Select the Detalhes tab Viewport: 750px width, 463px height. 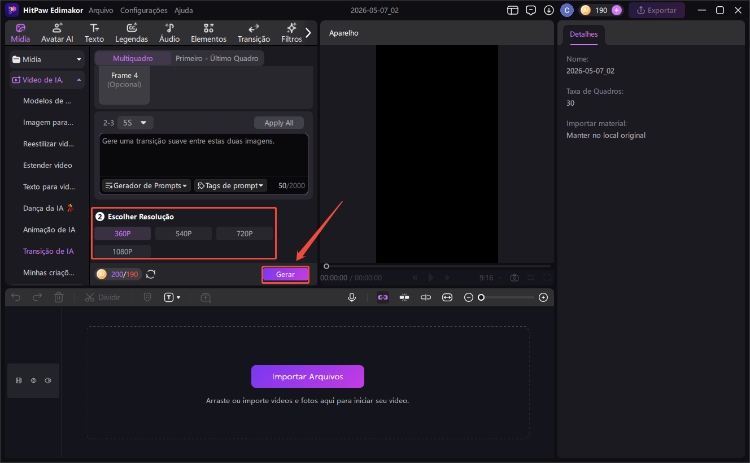[584, 34]
